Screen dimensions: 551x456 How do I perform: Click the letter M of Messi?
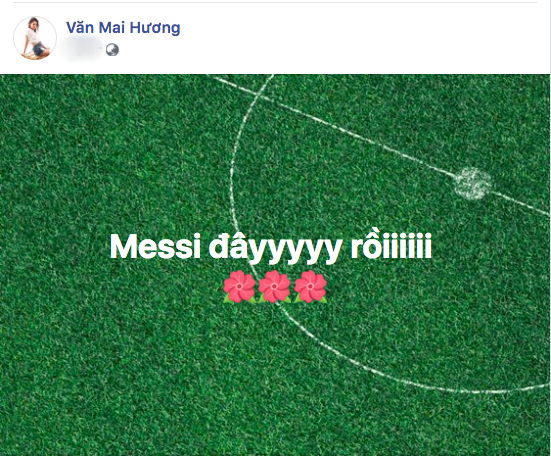click(x=123, y=247)
